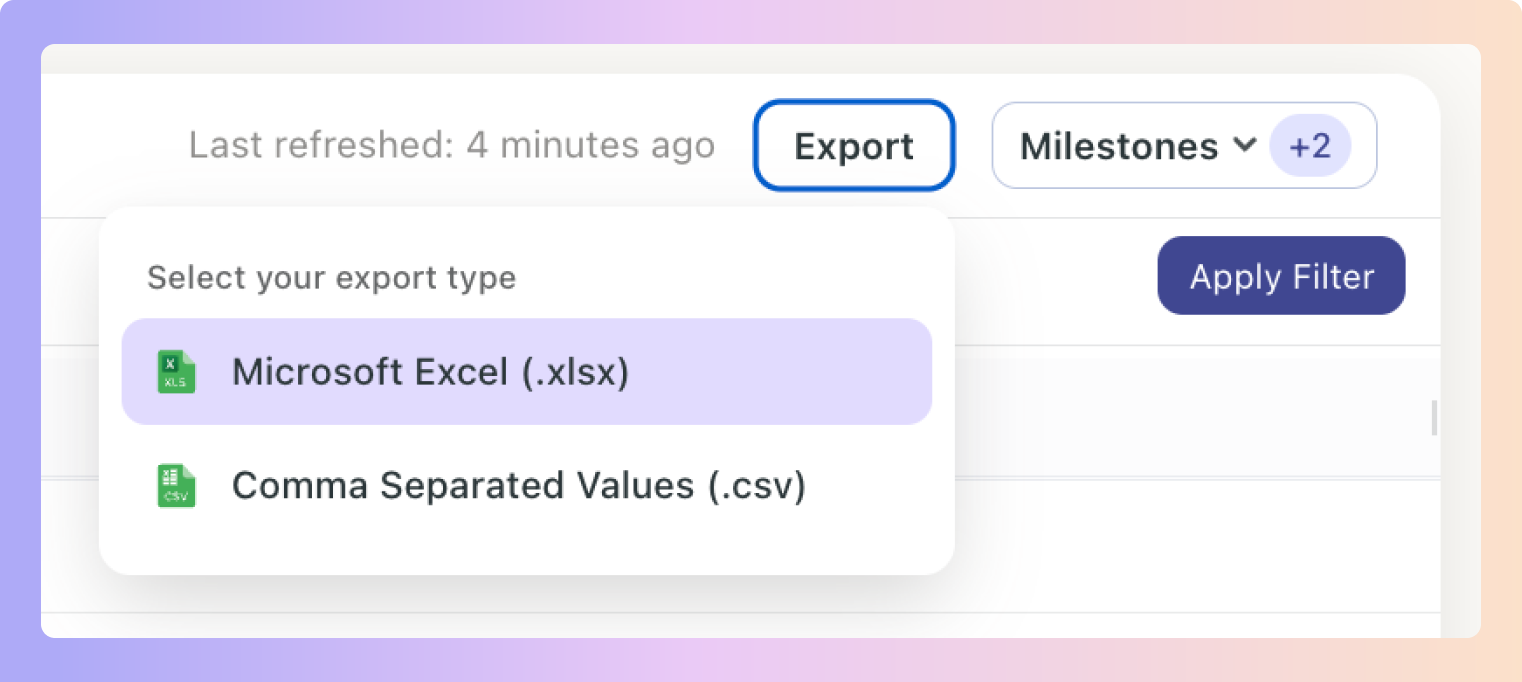Click the Apply Filter button
1522x682 pixels.
1281,276
